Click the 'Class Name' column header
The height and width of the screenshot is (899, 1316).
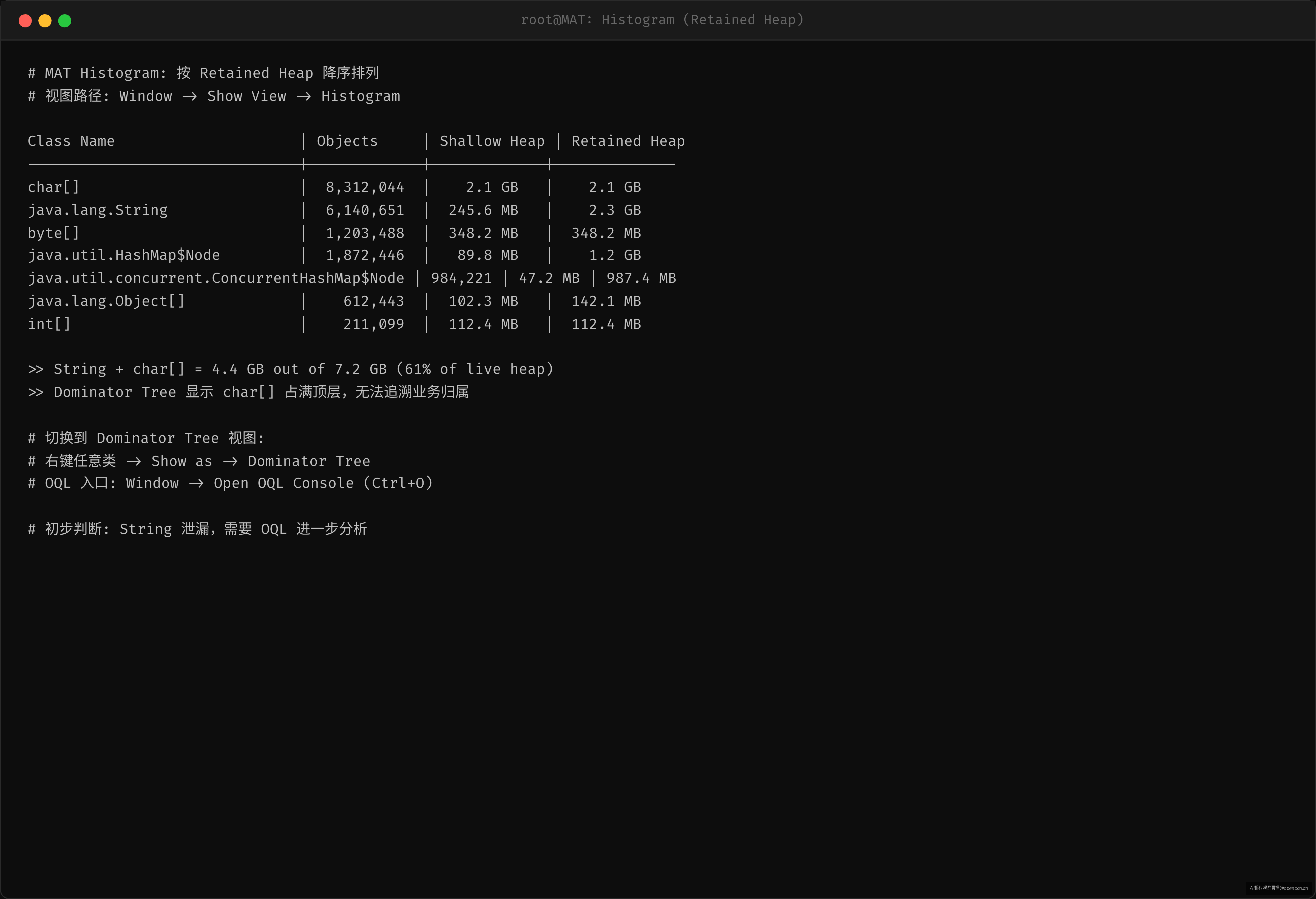click(x=71, y=141)
